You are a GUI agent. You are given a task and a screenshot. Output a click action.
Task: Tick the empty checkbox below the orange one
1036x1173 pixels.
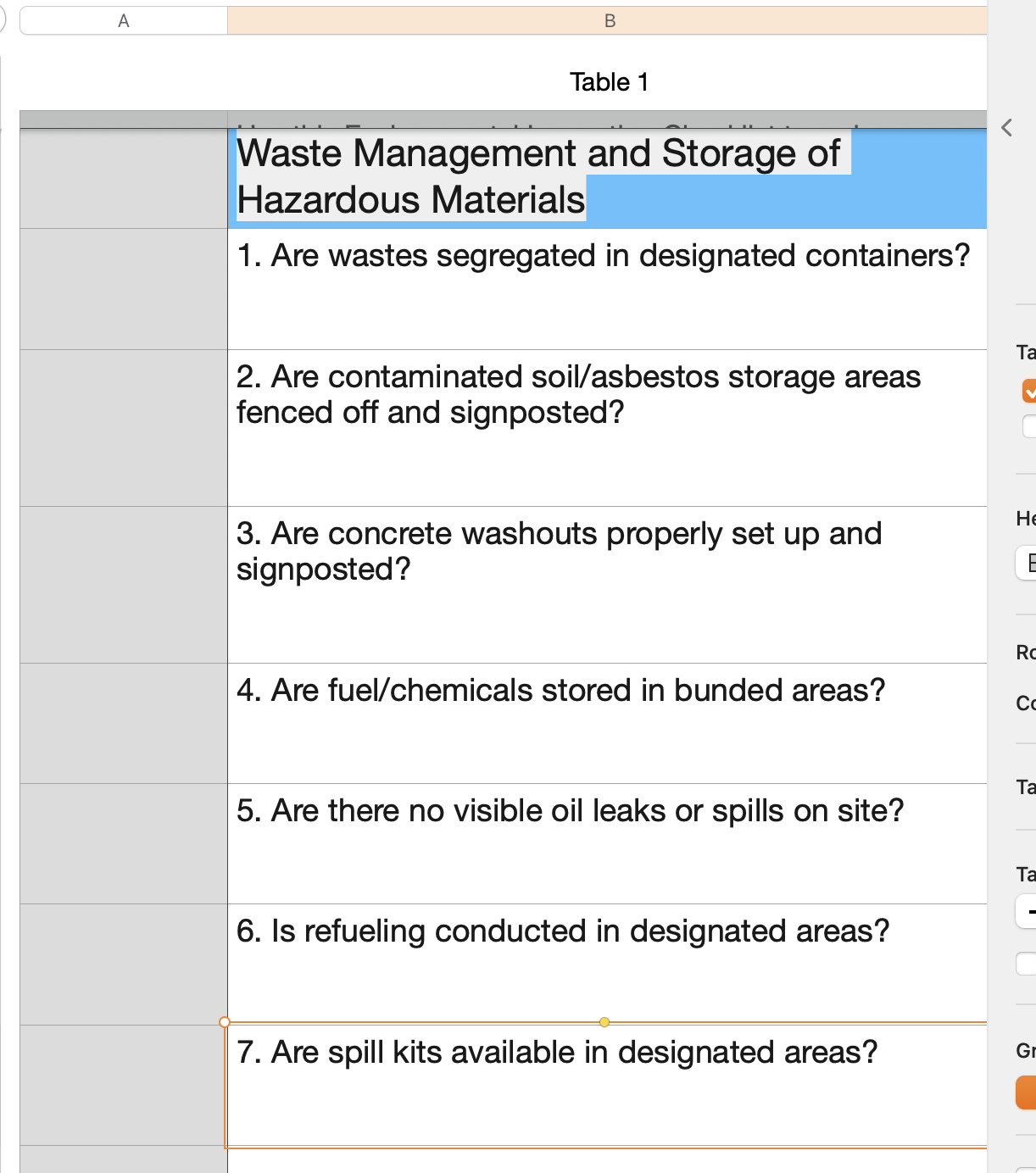tap(1029, 425)
